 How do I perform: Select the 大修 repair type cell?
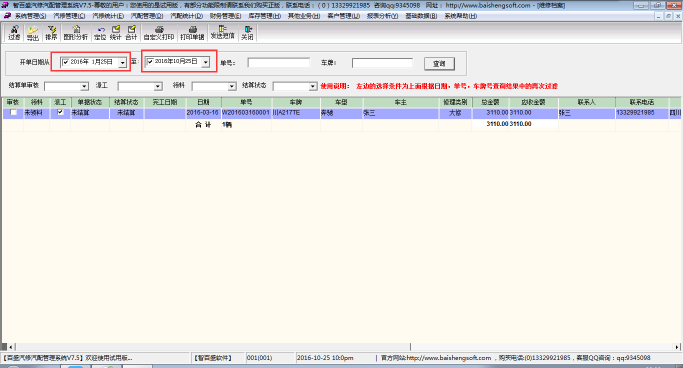coord(455,113)
